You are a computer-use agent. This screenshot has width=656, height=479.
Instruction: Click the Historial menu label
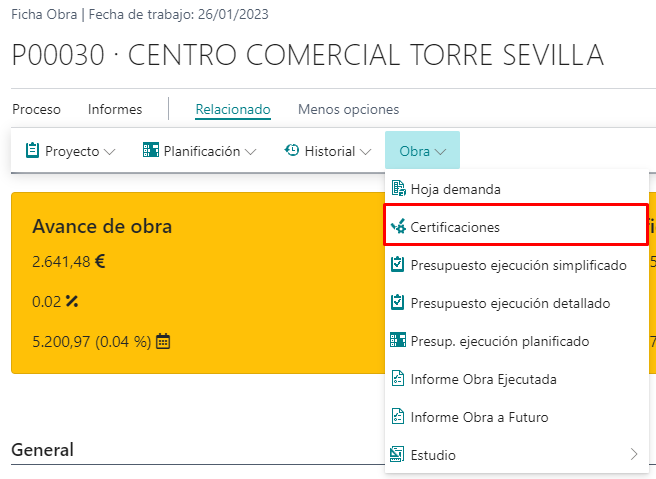330,151
